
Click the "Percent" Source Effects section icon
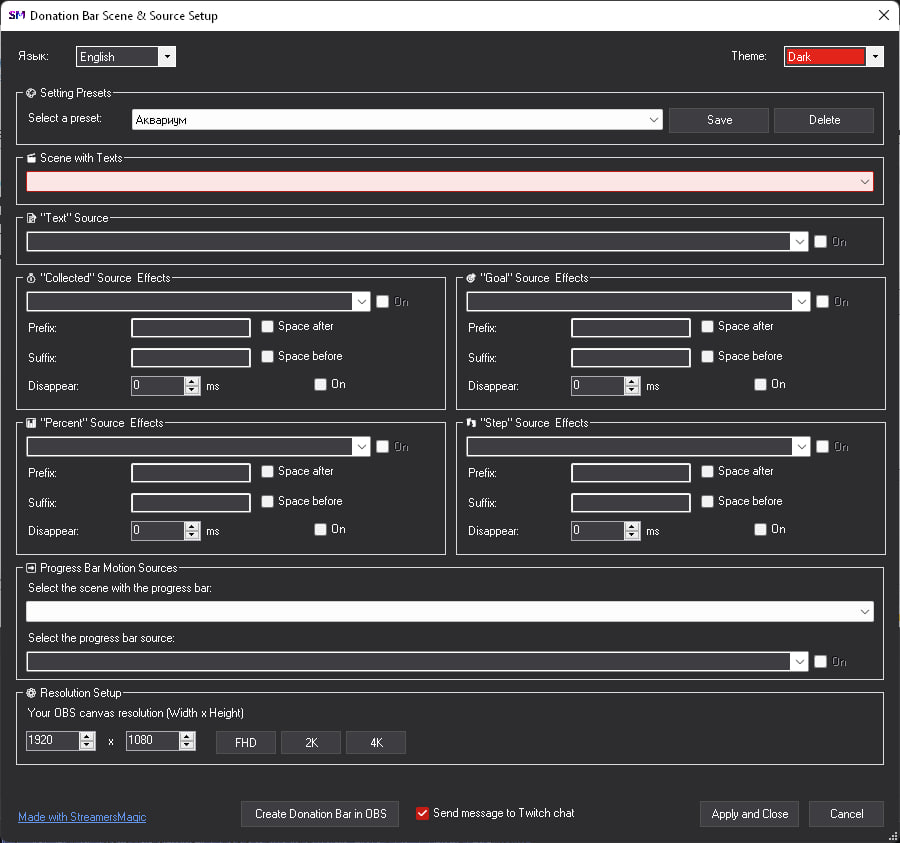(x=31, y=423)
